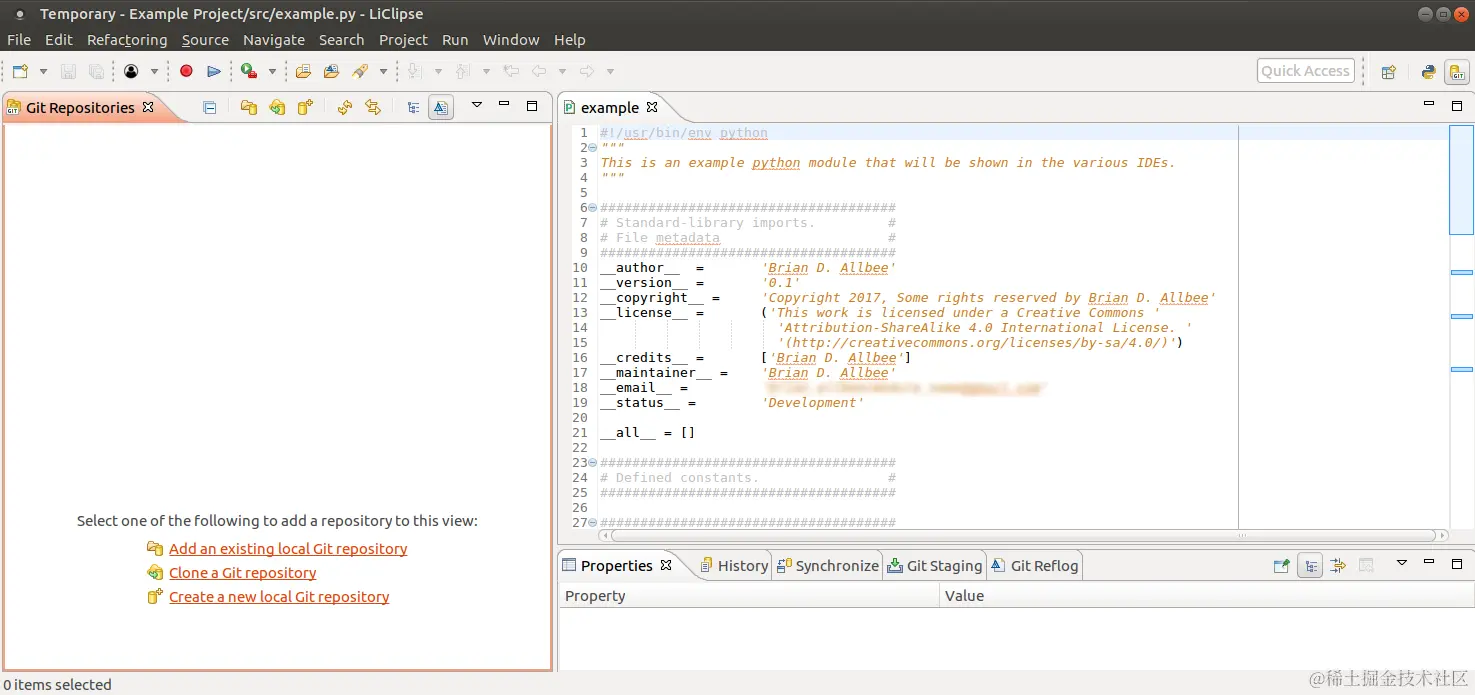Screen dimensions: 1475x695
Task: Select the example editor tab
Action: point(609,107)
